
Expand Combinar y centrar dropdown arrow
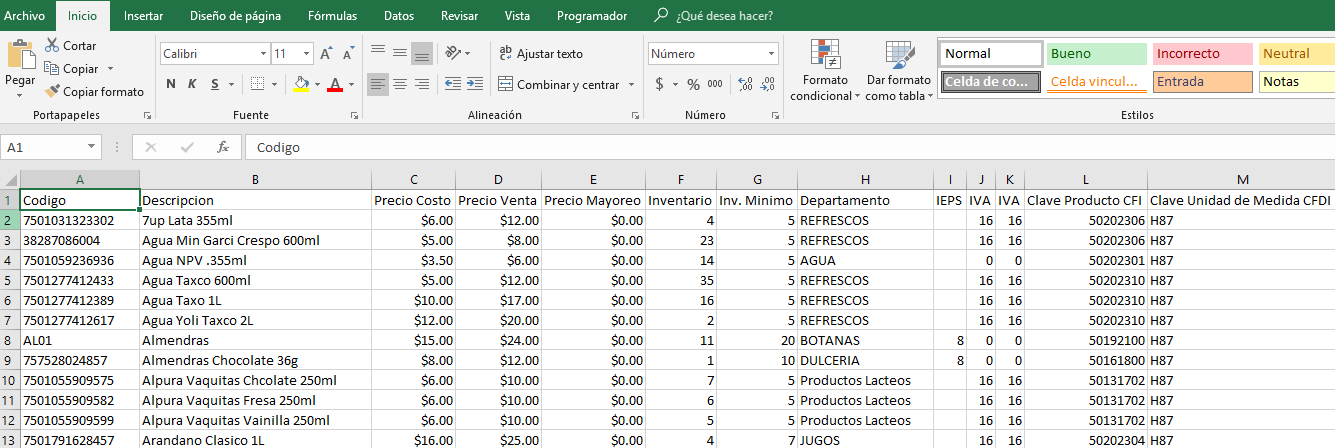pyautogui.click(x=632, y=85)
